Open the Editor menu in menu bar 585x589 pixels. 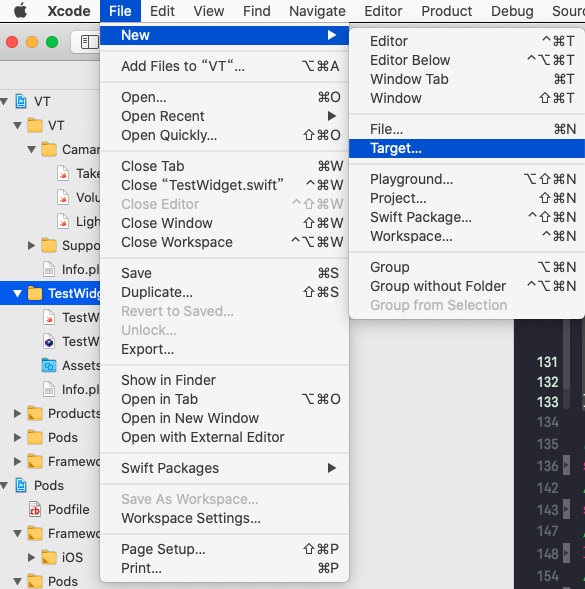(x=383, y=11)
